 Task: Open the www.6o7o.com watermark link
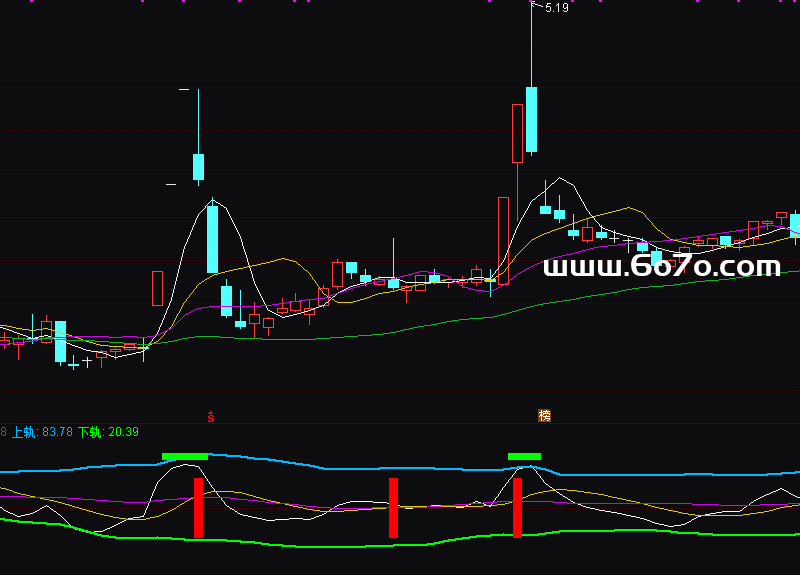(661, 266)
